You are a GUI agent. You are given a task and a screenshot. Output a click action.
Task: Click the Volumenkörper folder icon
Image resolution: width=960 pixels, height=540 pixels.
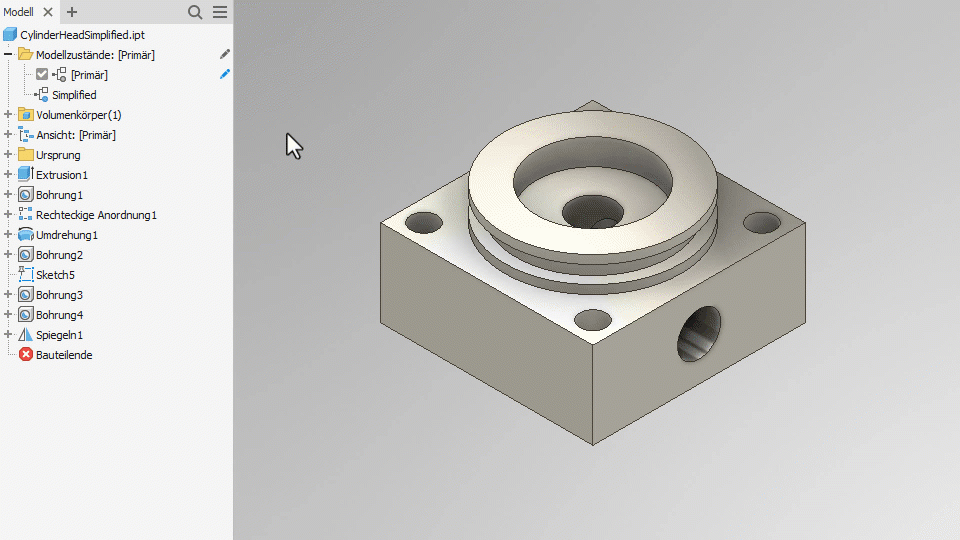(x=25, y=114)
